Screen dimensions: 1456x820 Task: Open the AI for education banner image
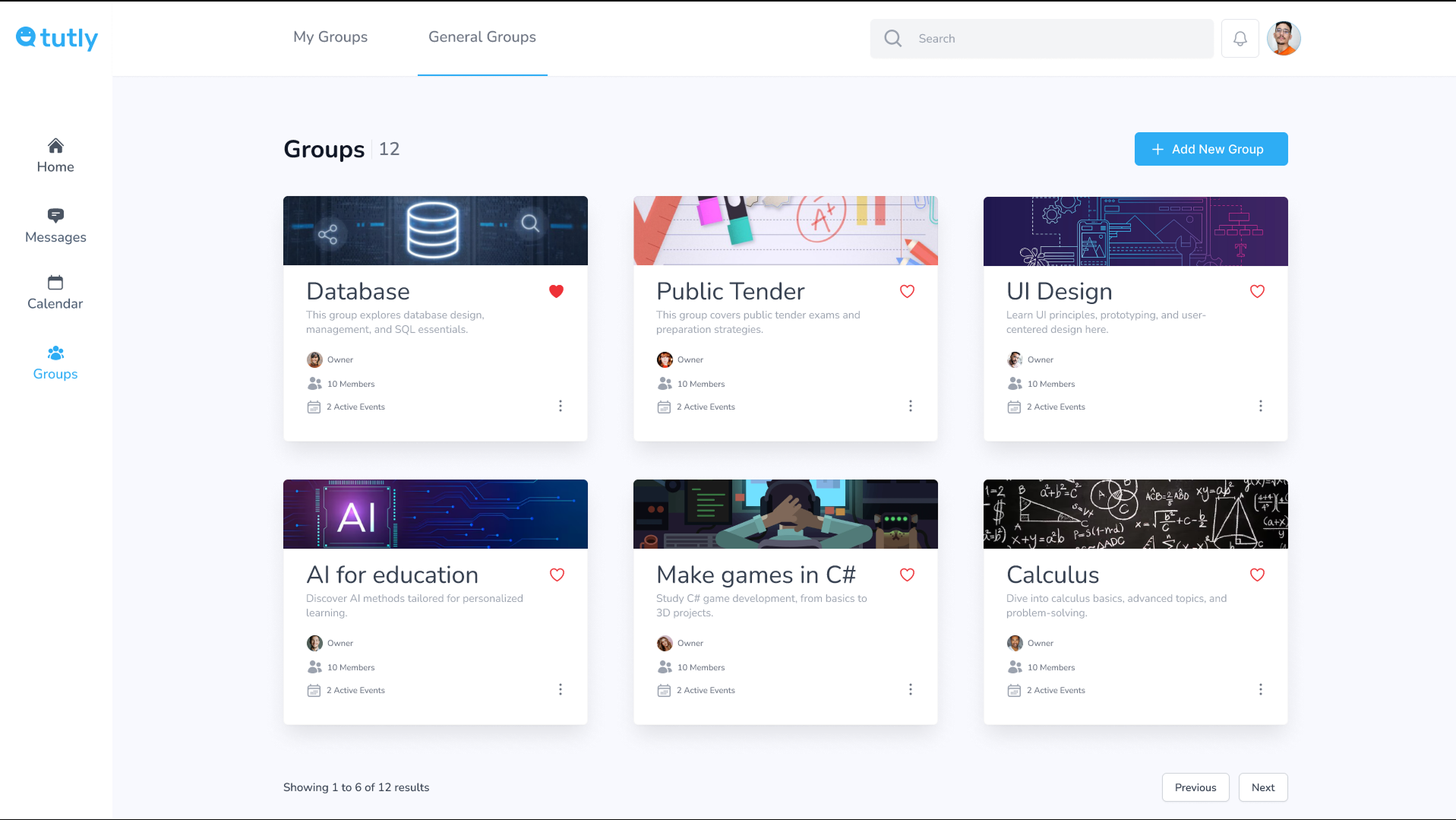[x=435, y=514]
